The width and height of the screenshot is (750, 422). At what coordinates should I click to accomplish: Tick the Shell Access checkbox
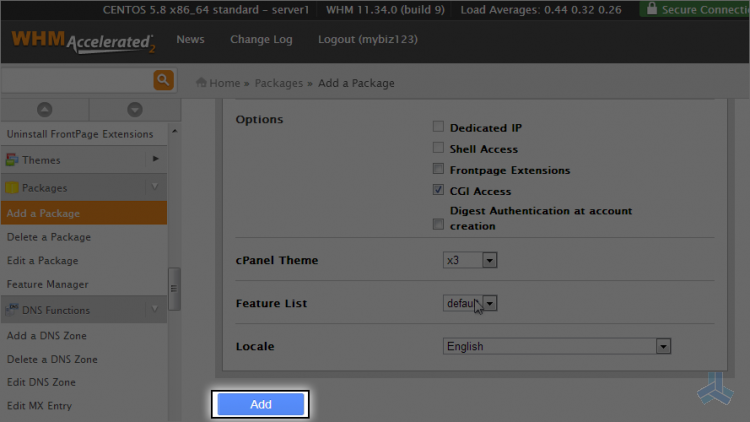point(438,147)
